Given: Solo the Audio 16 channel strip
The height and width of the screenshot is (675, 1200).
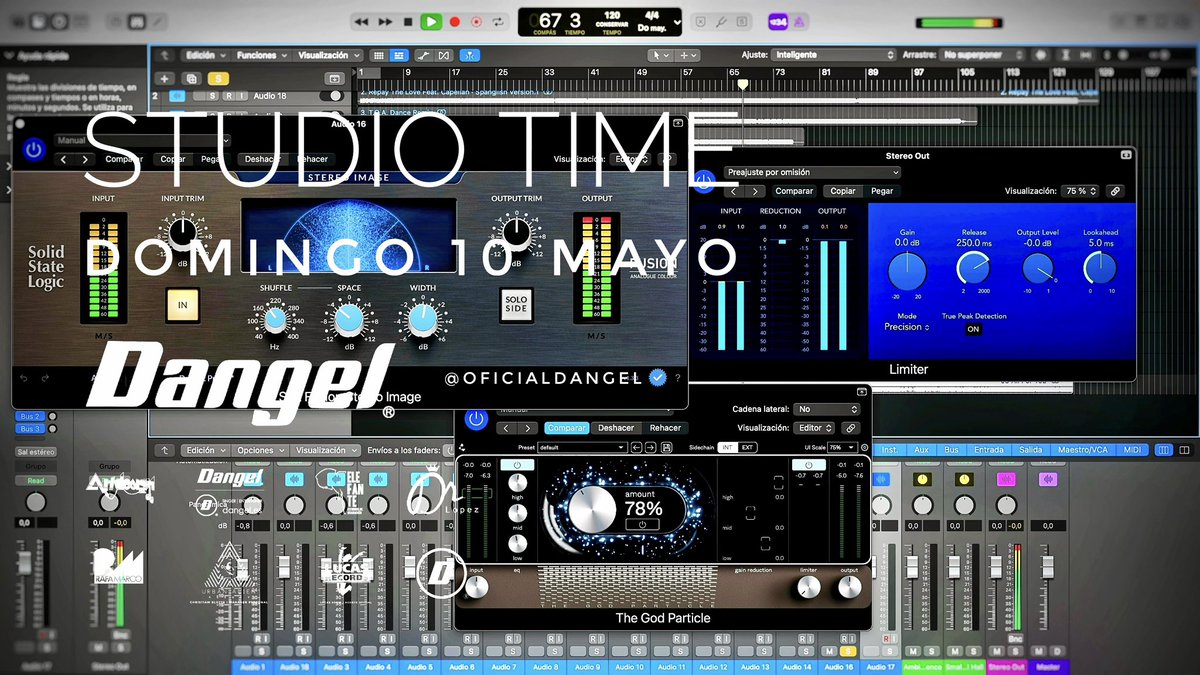Looking at the screenshot, I should 850,651.
